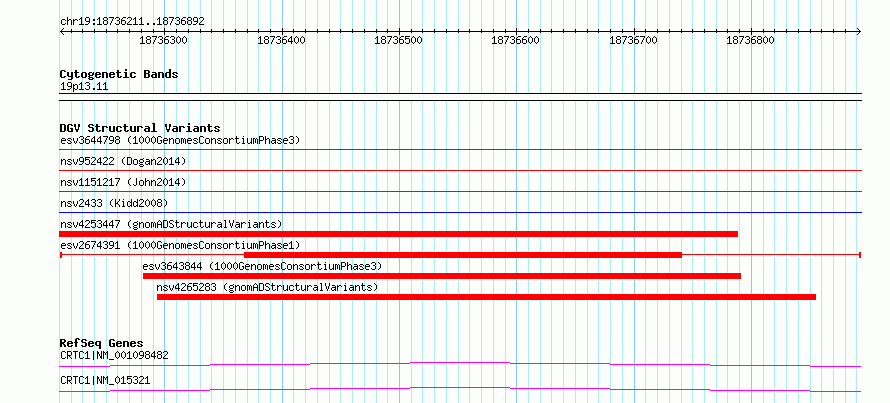Click the chr19:18736211..18736892 region label
Image resolution: width=890 pixels, height=403 pixels.
click(x=132, y=22)
